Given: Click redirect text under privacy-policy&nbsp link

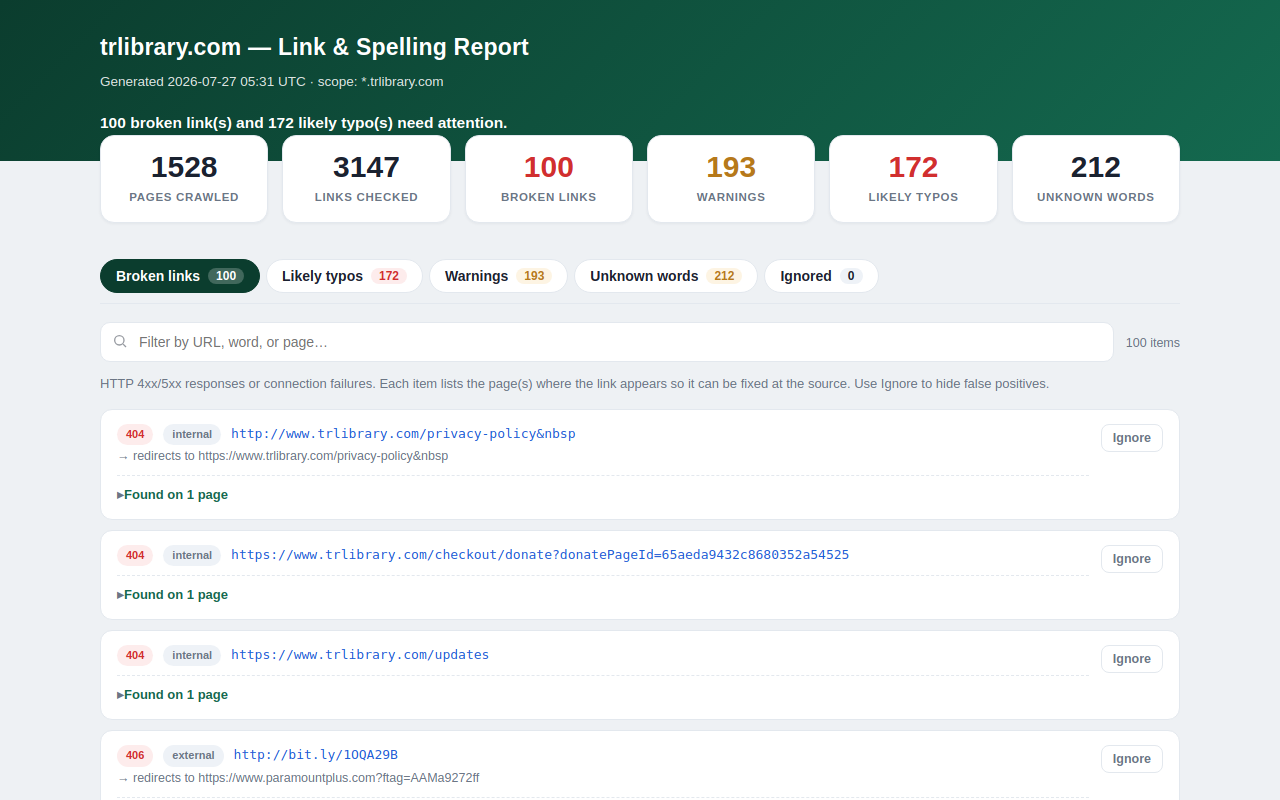Looking at the screenshot, I should pyautogui.click(x=283, y=456).
